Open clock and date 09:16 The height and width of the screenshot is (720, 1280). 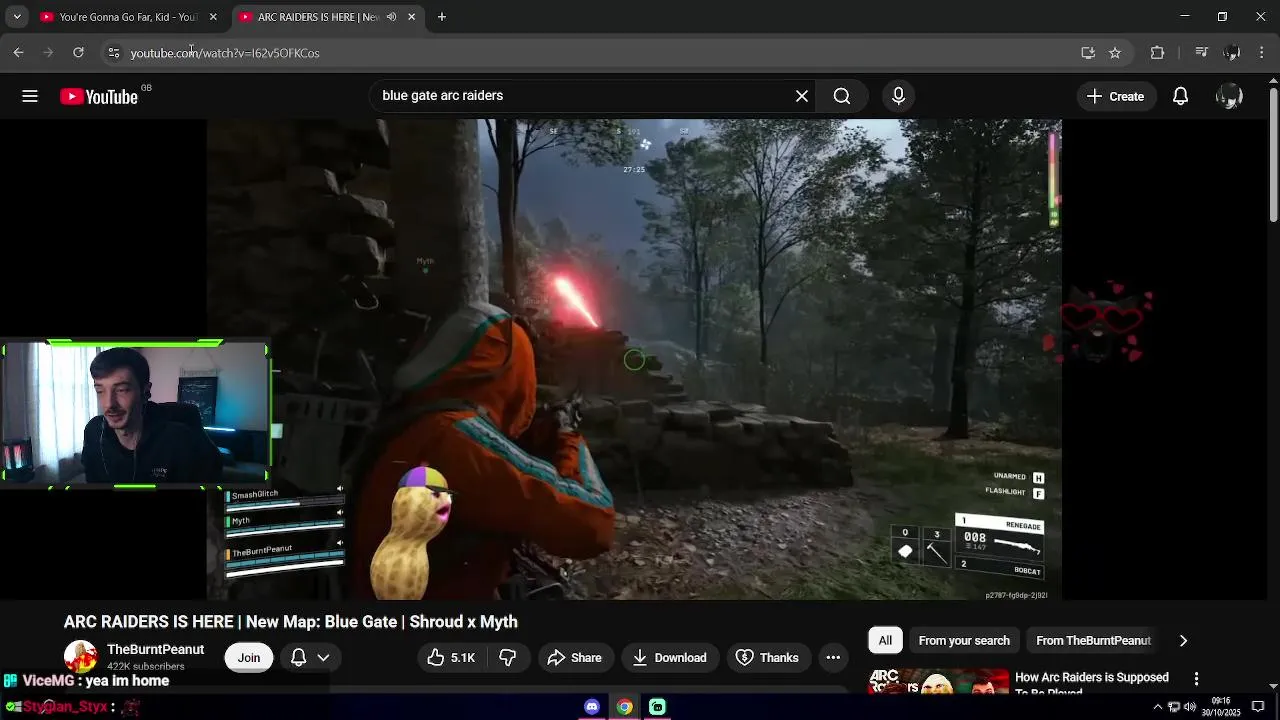(x=1221, y=707)
